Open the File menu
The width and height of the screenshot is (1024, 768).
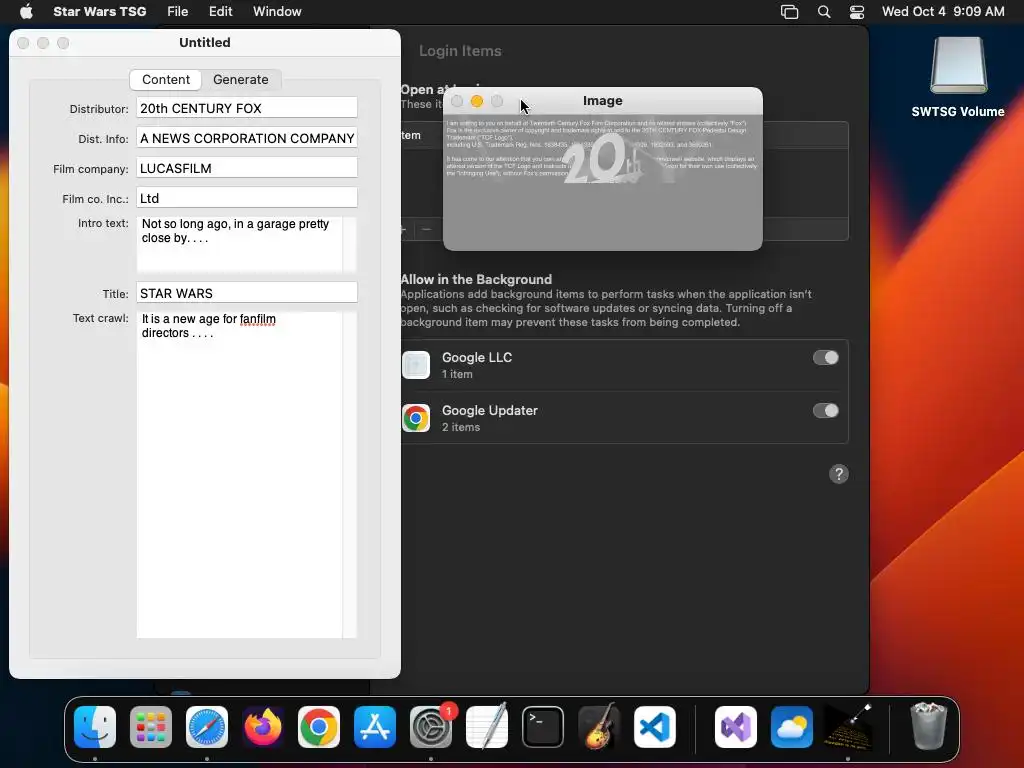tap(178, 11)
